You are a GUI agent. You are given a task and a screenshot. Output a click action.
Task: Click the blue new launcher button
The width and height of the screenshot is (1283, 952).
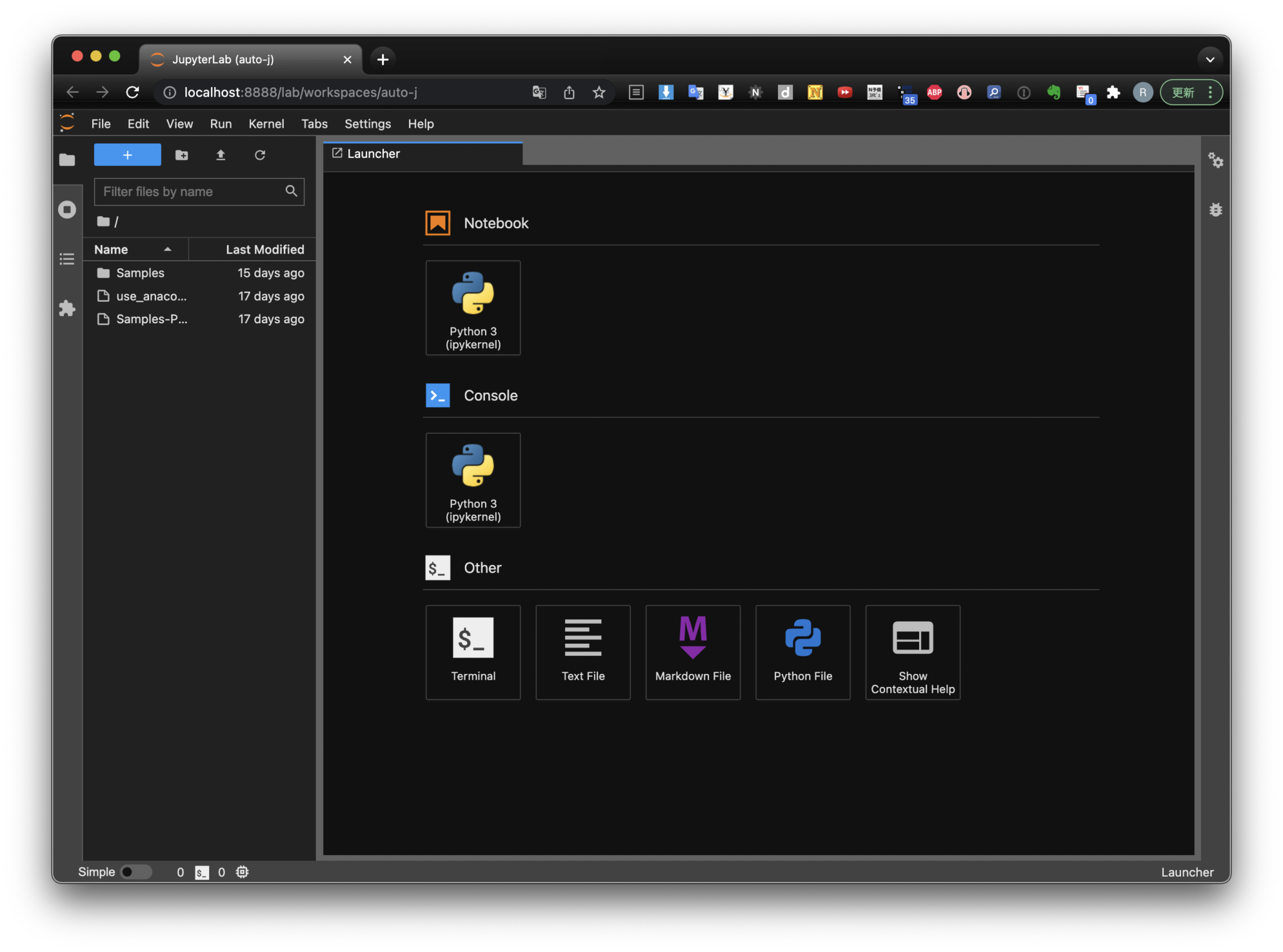click(x=127, y=155)
